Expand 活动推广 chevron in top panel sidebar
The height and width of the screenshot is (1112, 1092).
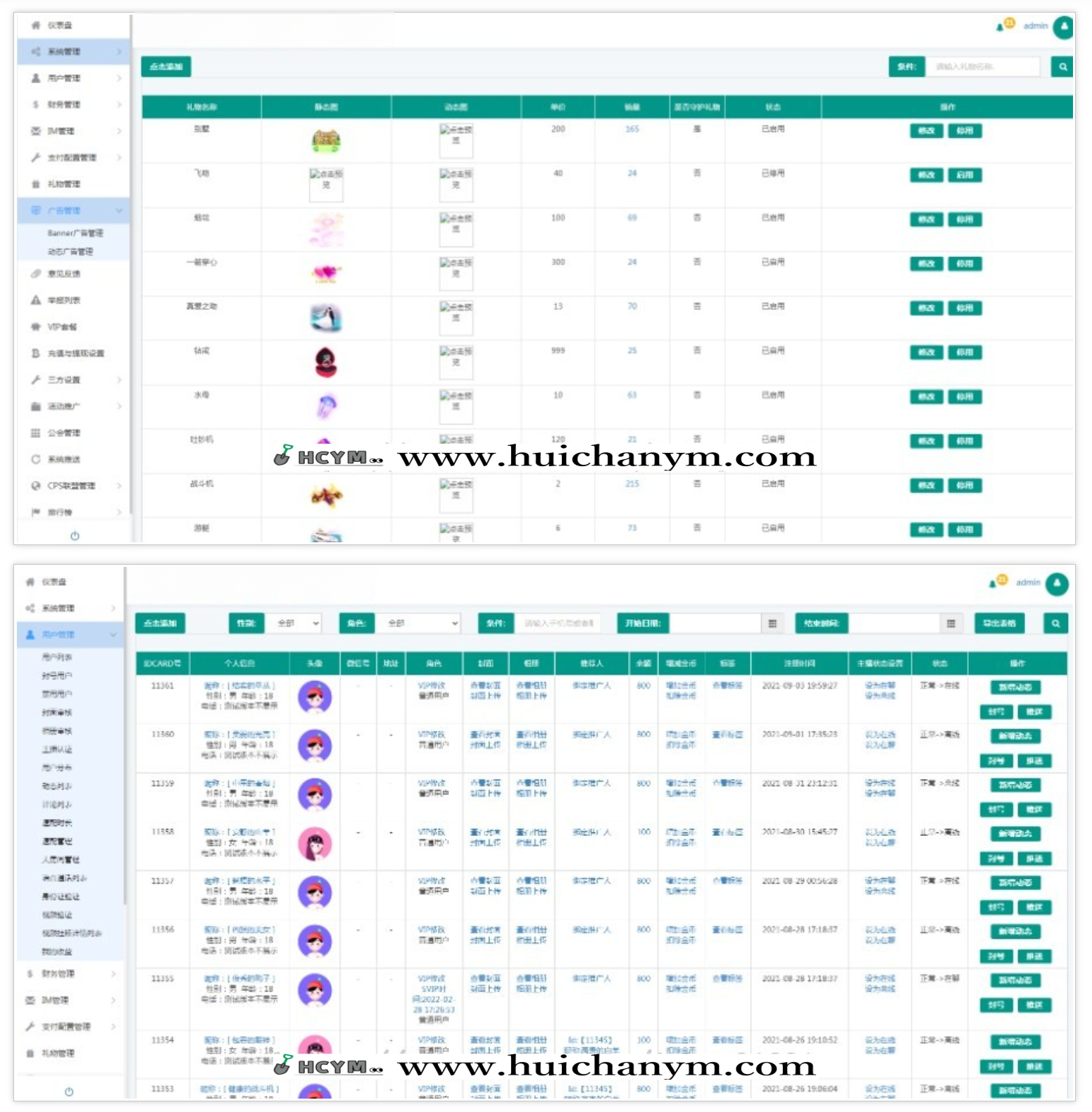pos(119,406)
